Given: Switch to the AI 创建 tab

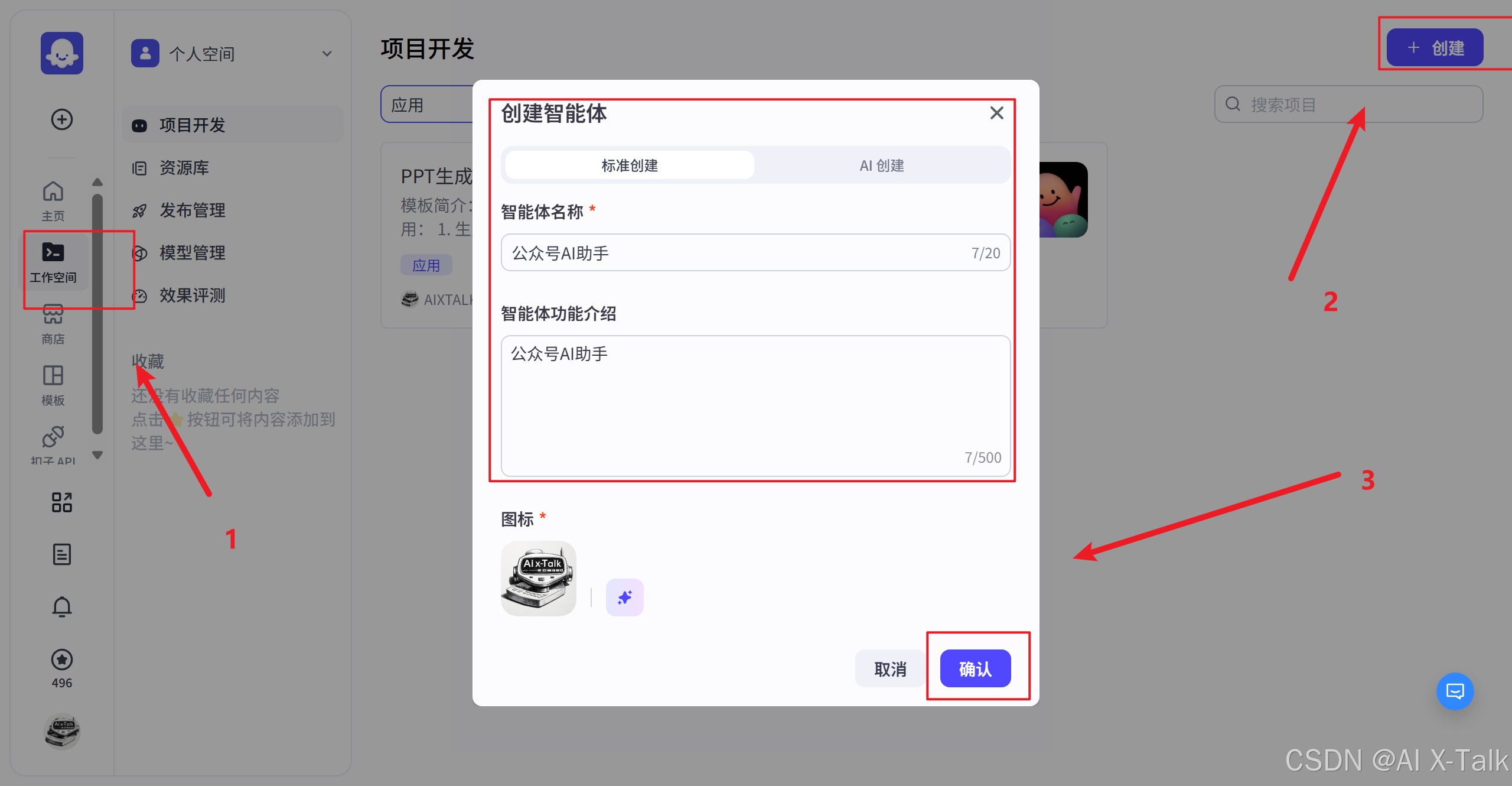Looking at the screenshot, I should tap(881, 165).
